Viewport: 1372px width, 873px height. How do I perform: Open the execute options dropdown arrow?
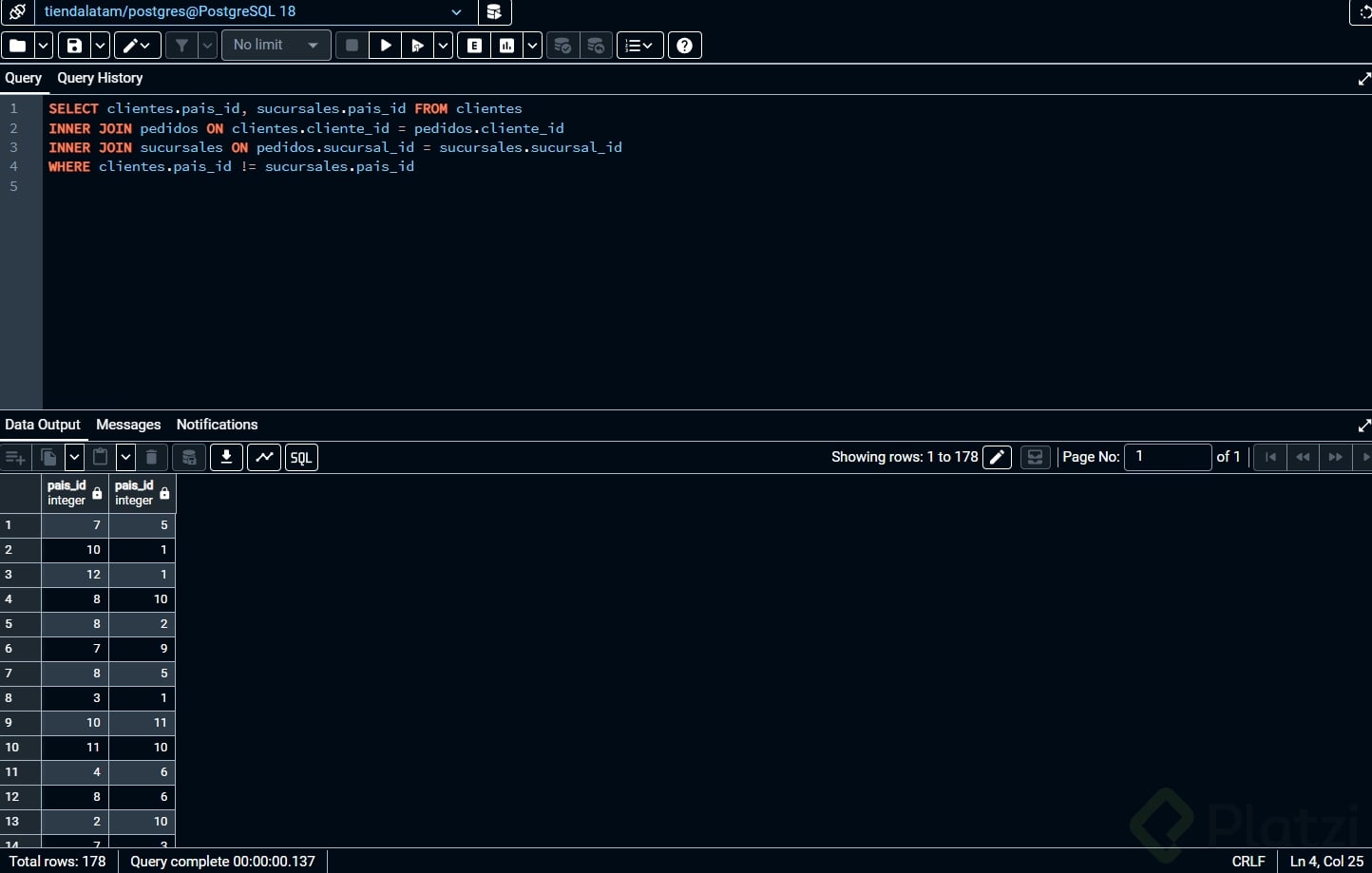(x=443, y=46)
